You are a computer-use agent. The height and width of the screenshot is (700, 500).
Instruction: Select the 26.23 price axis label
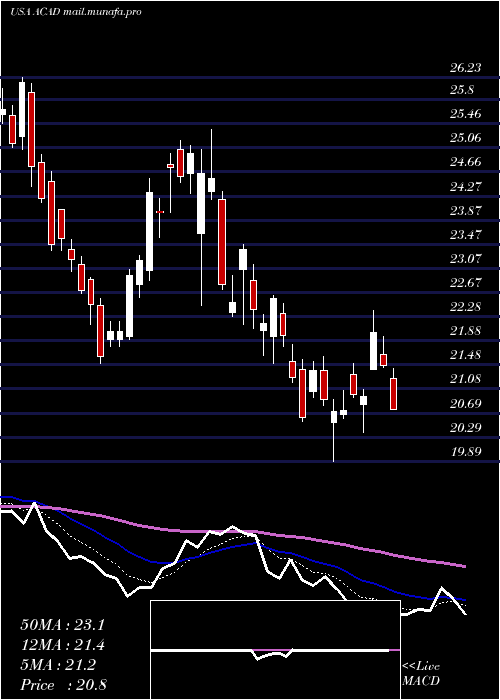coord(465,68)
